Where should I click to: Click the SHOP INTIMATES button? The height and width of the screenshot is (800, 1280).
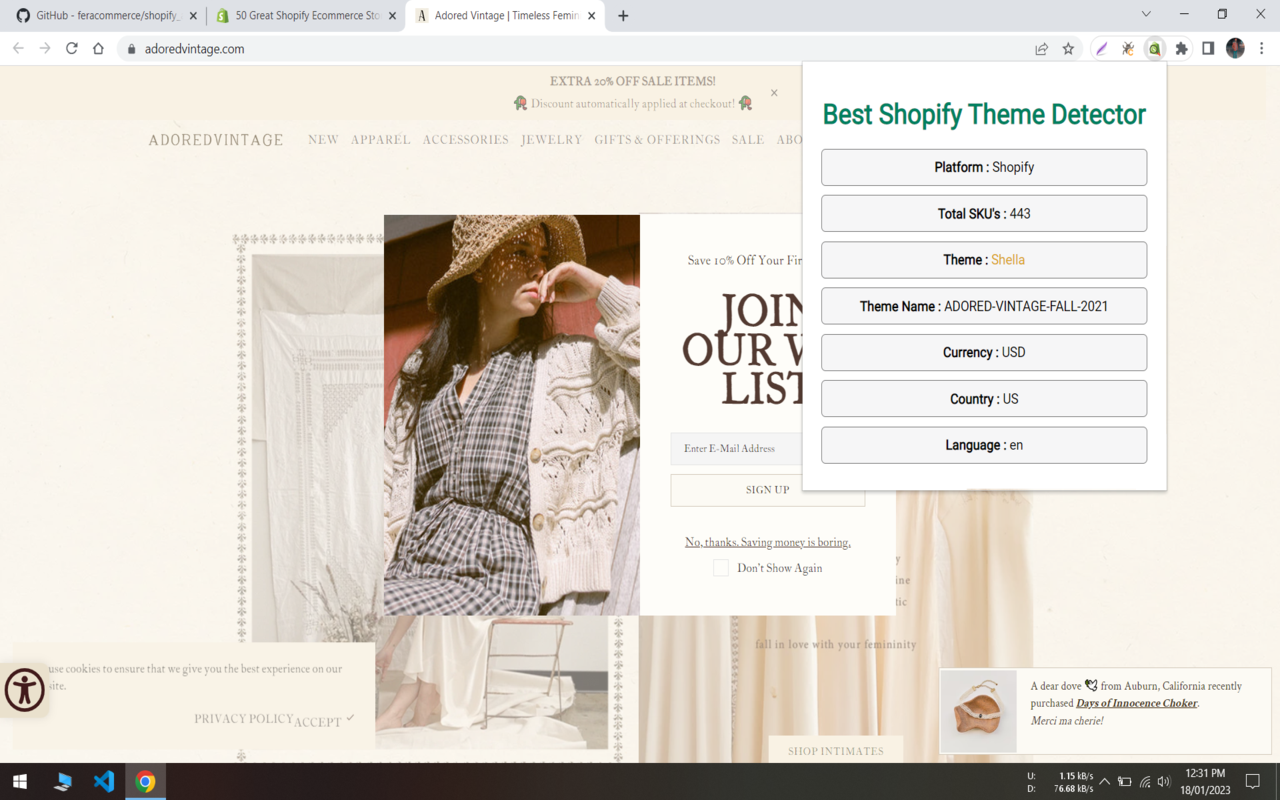836,751
